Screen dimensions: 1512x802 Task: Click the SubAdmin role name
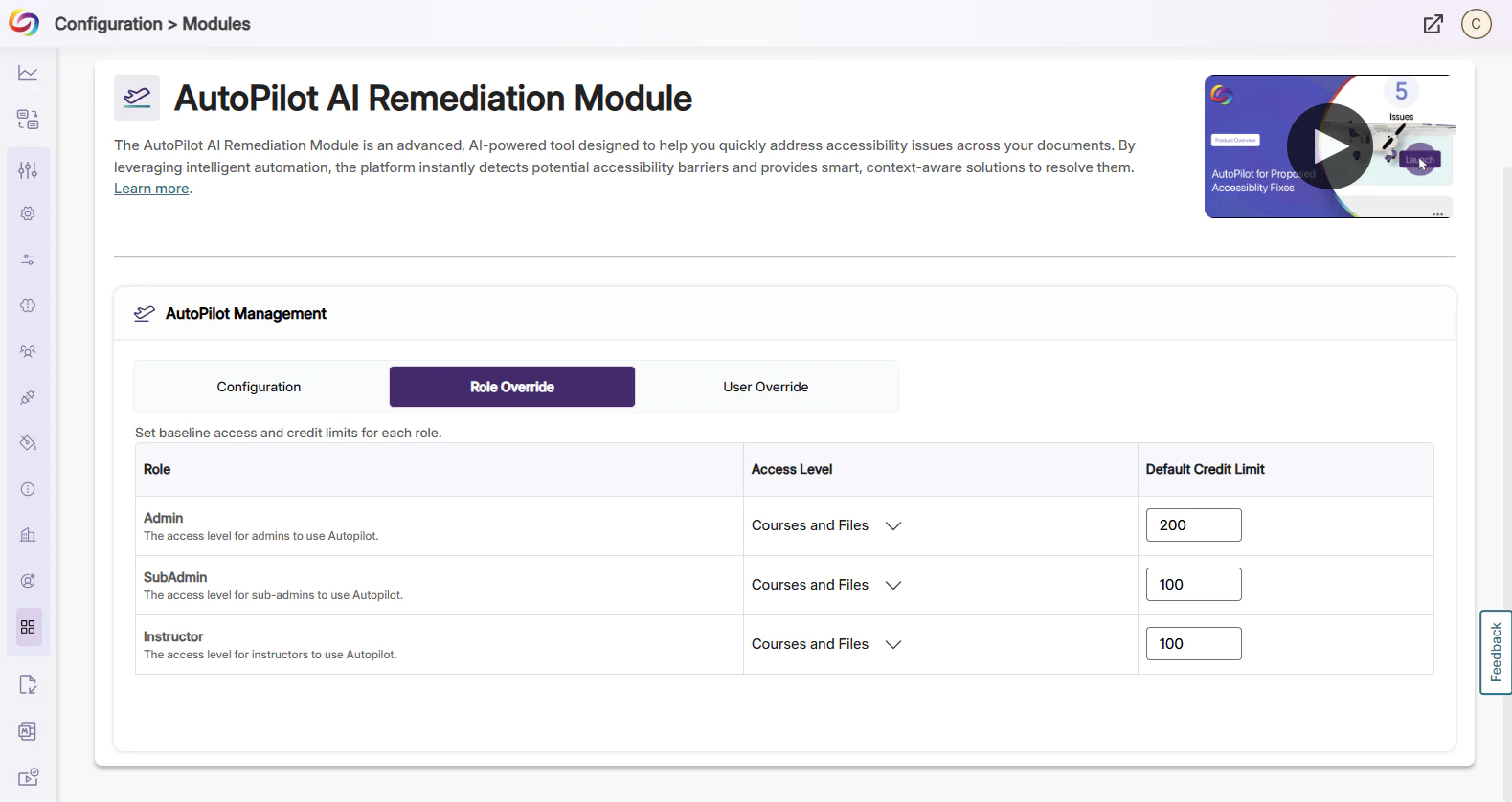tap(175, 577)
